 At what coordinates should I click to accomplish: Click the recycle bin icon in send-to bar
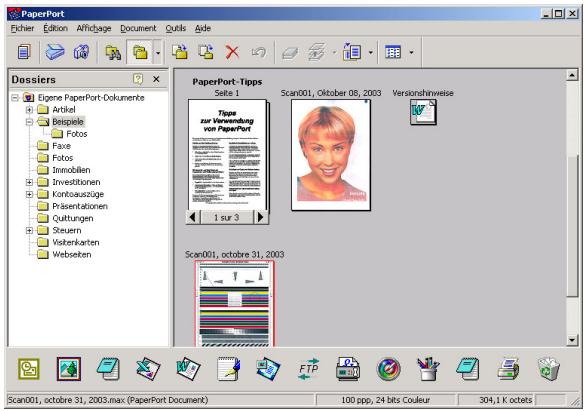coord(548,369)
